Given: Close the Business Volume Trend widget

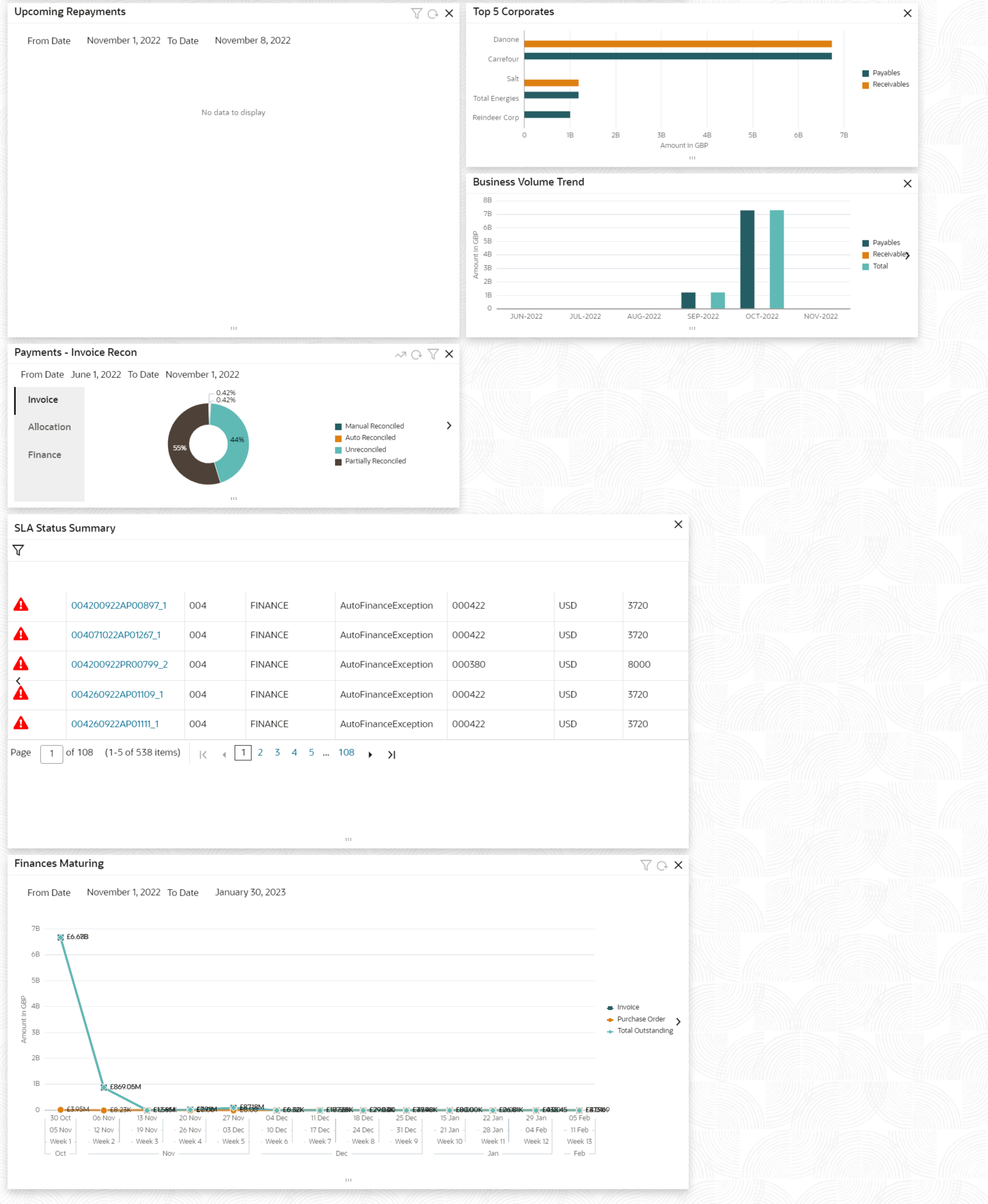Looking at the screenshot, I should (907, 183).
